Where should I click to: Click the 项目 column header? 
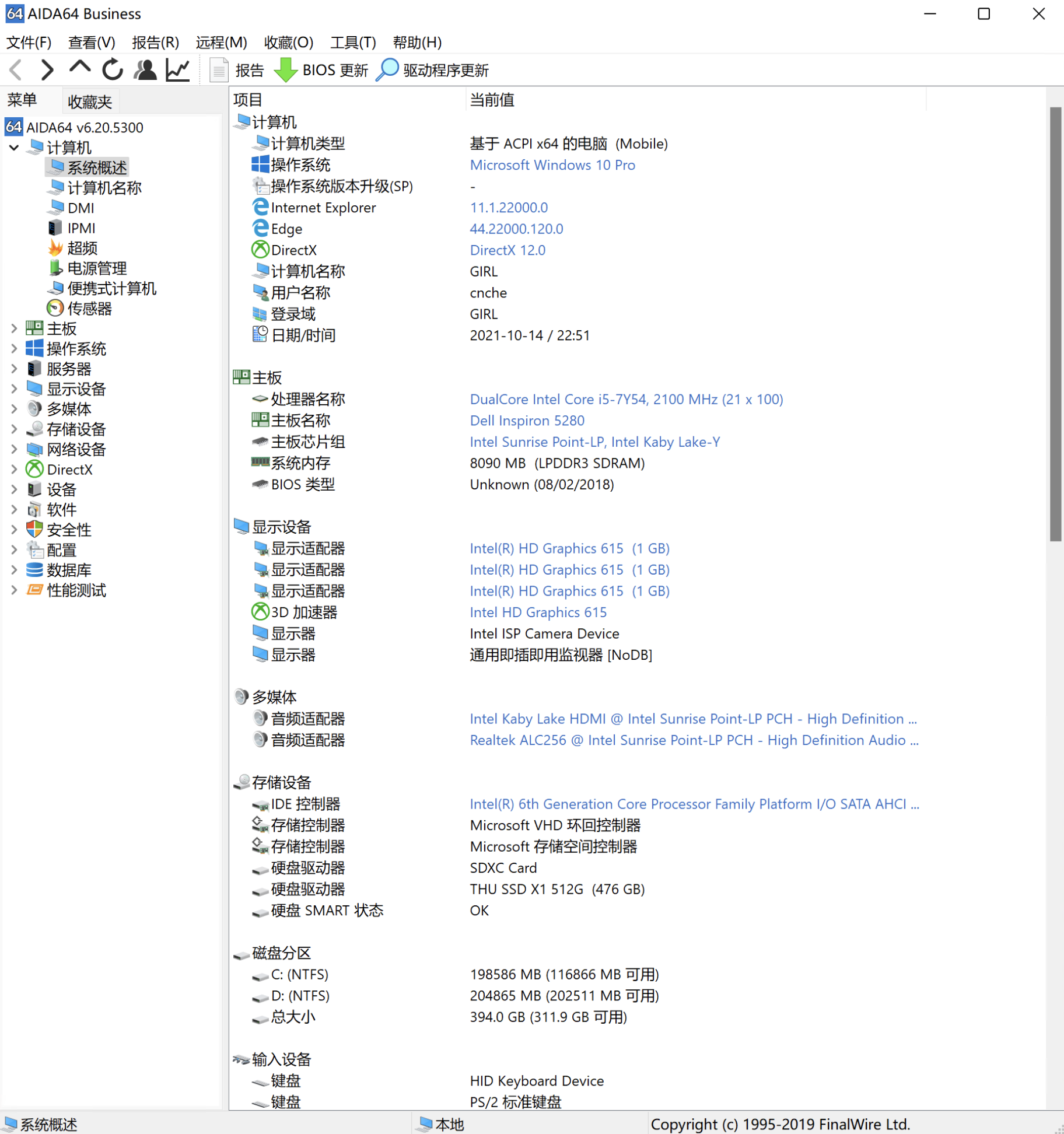tap(348, 100)
